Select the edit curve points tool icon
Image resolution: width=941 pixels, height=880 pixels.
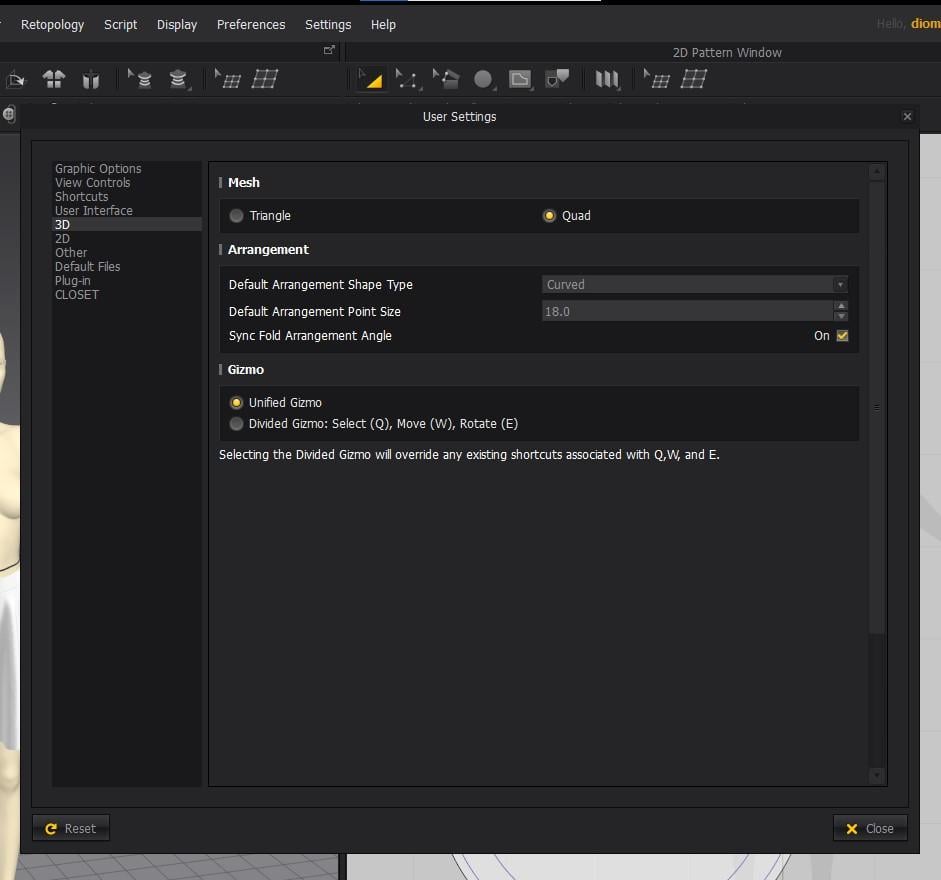[x=407, y=79]
